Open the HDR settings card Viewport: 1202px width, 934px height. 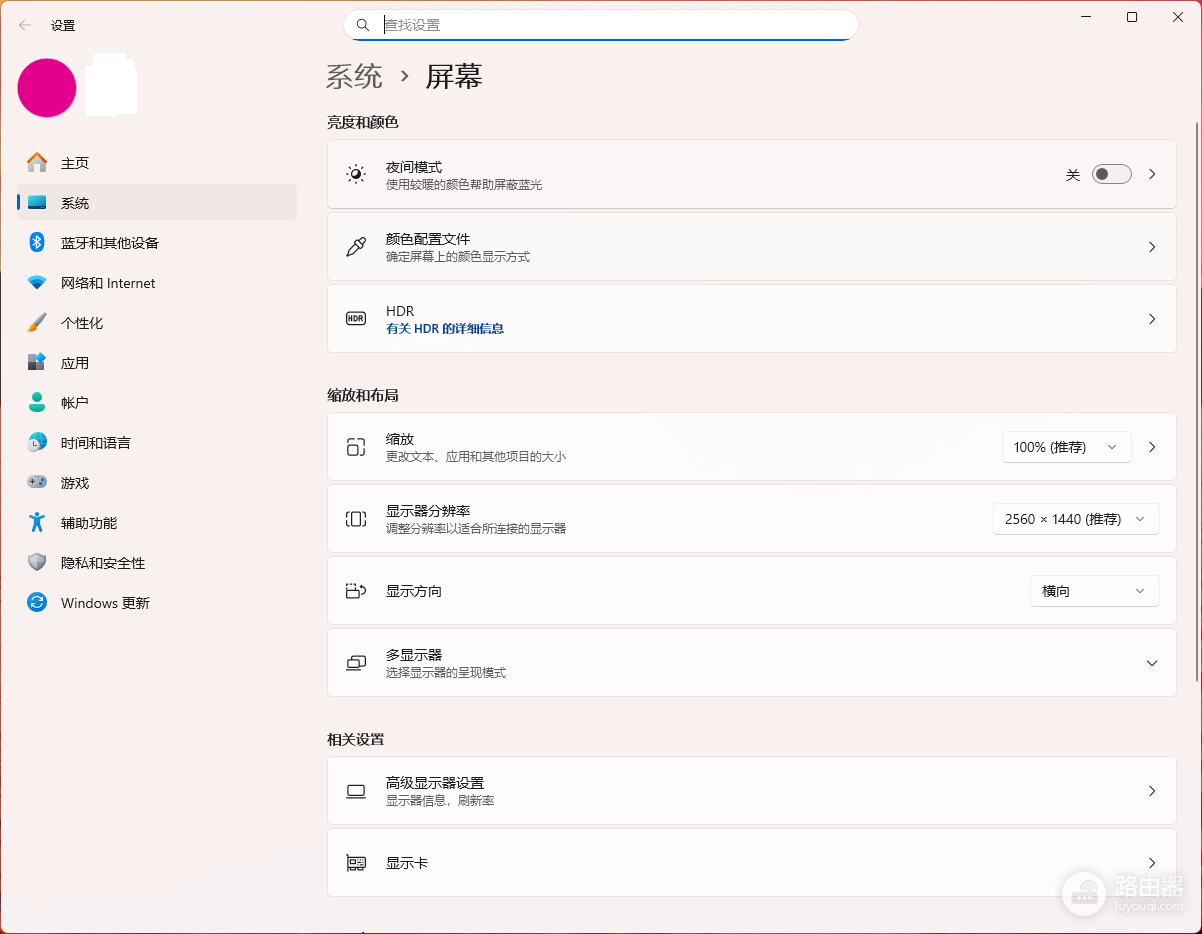752,319
